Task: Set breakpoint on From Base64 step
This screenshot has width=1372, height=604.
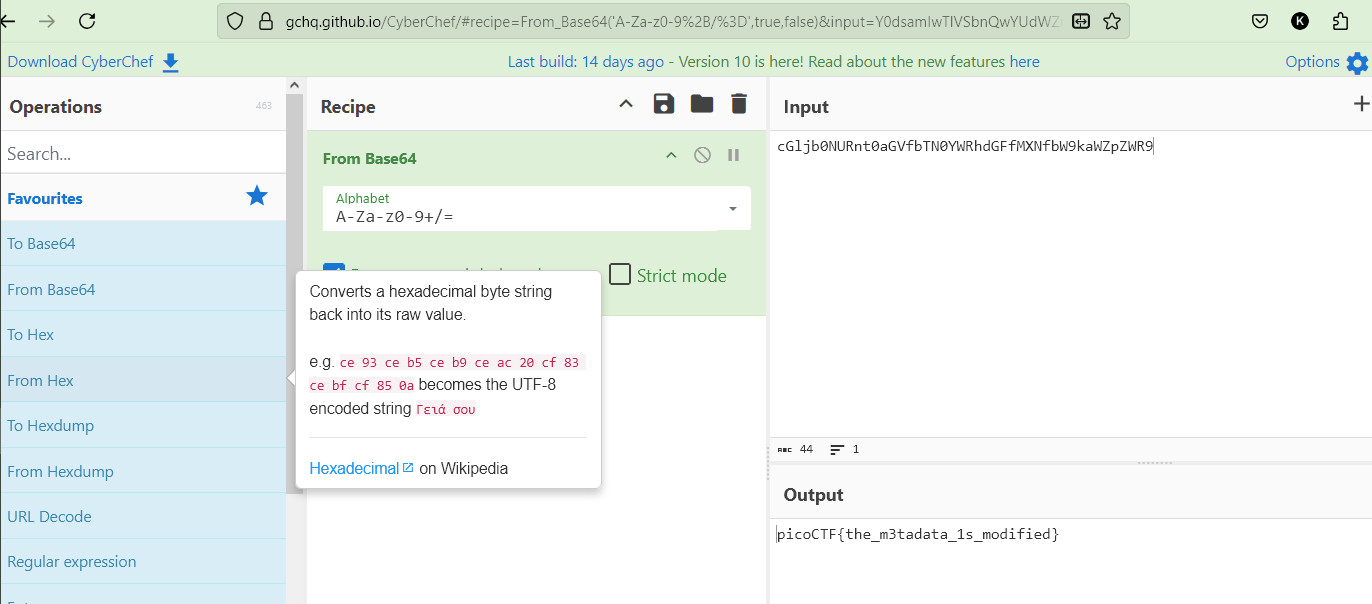Action: pos(734,155)
